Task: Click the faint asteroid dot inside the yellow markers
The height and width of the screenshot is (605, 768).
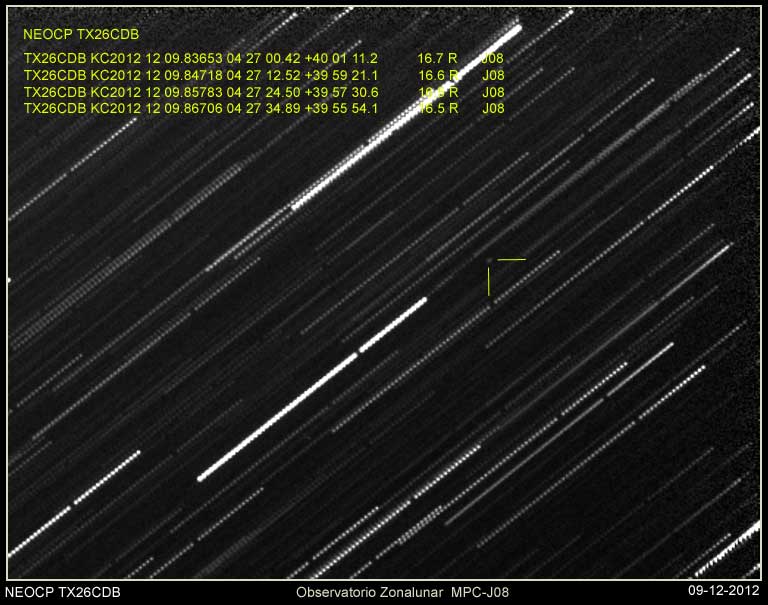Action: pyautogui.click(x=489, y=261)
